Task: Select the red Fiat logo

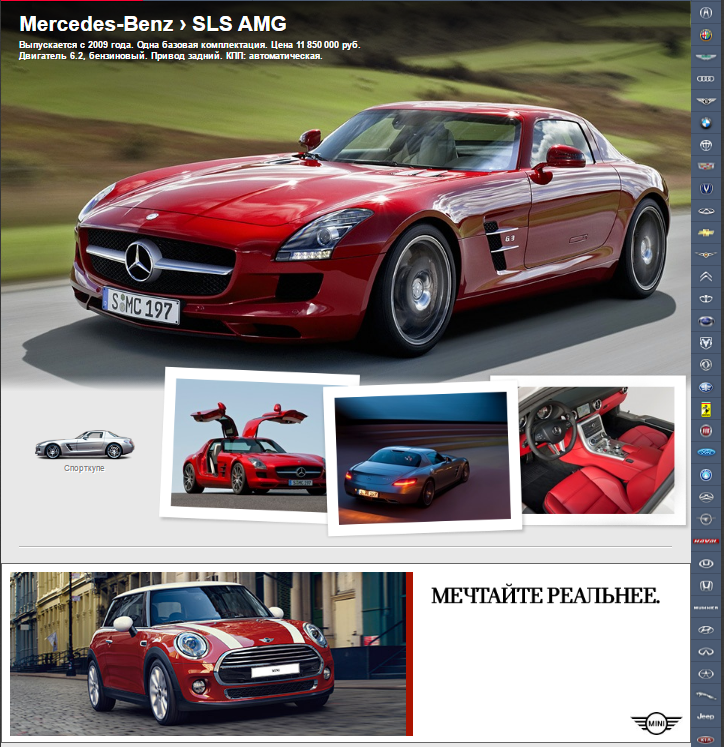Action: (x=705, y=431)
